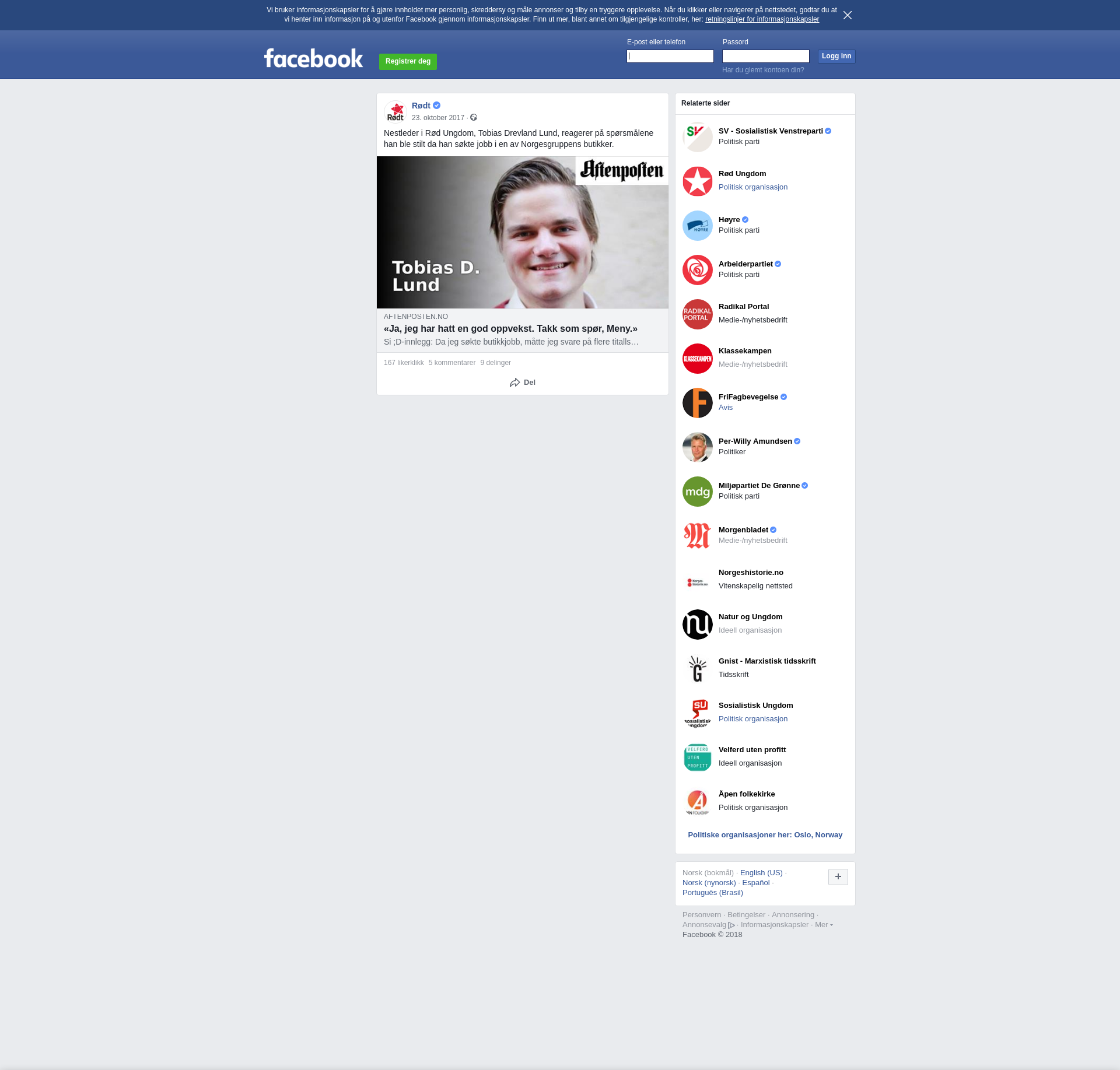Screen dimensions: 1120x1070
Task: Open Morgenbladet name link
Action: (x=743, y=530)
